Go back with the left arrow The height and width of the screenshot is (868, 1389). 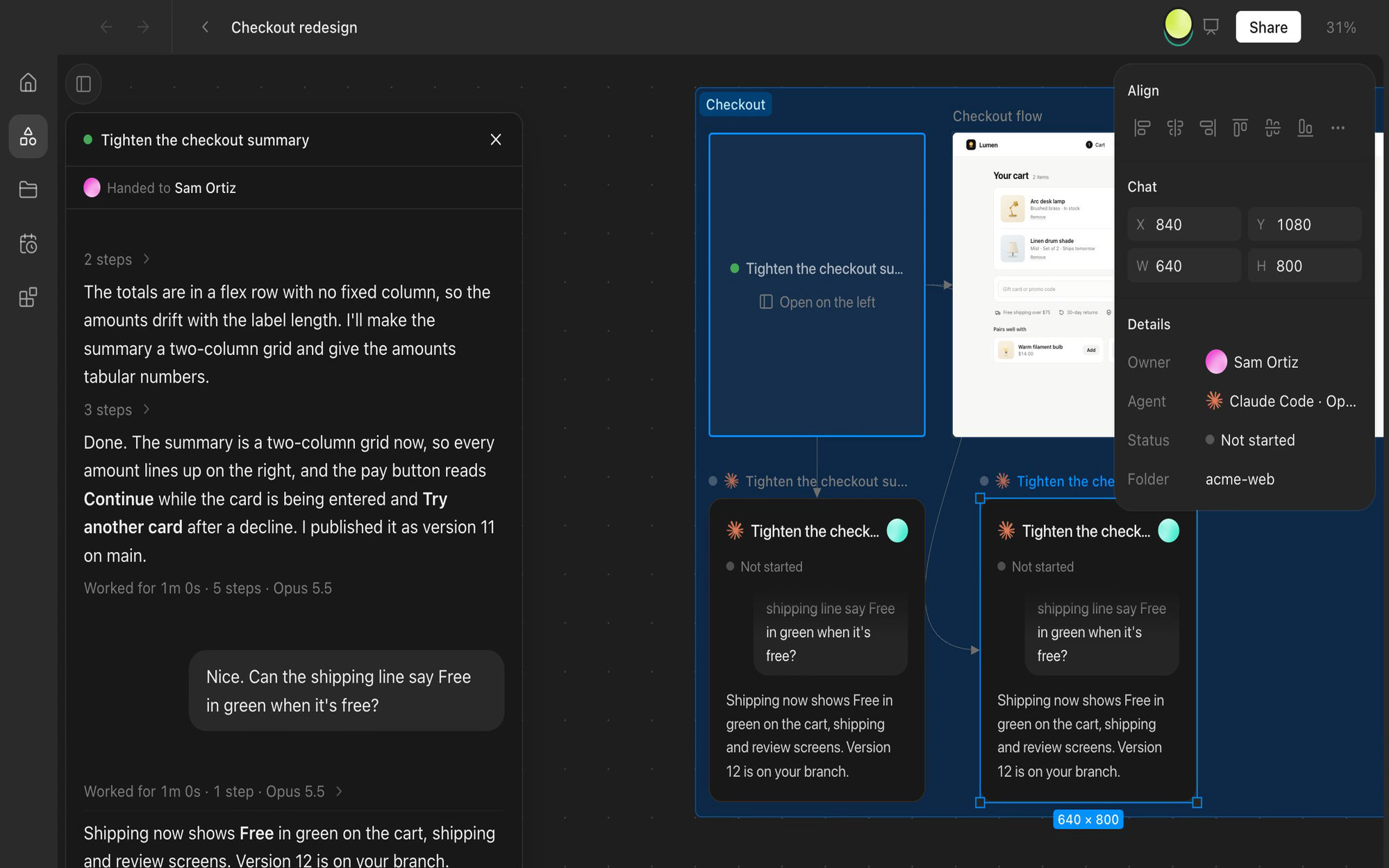click(106, 27)
